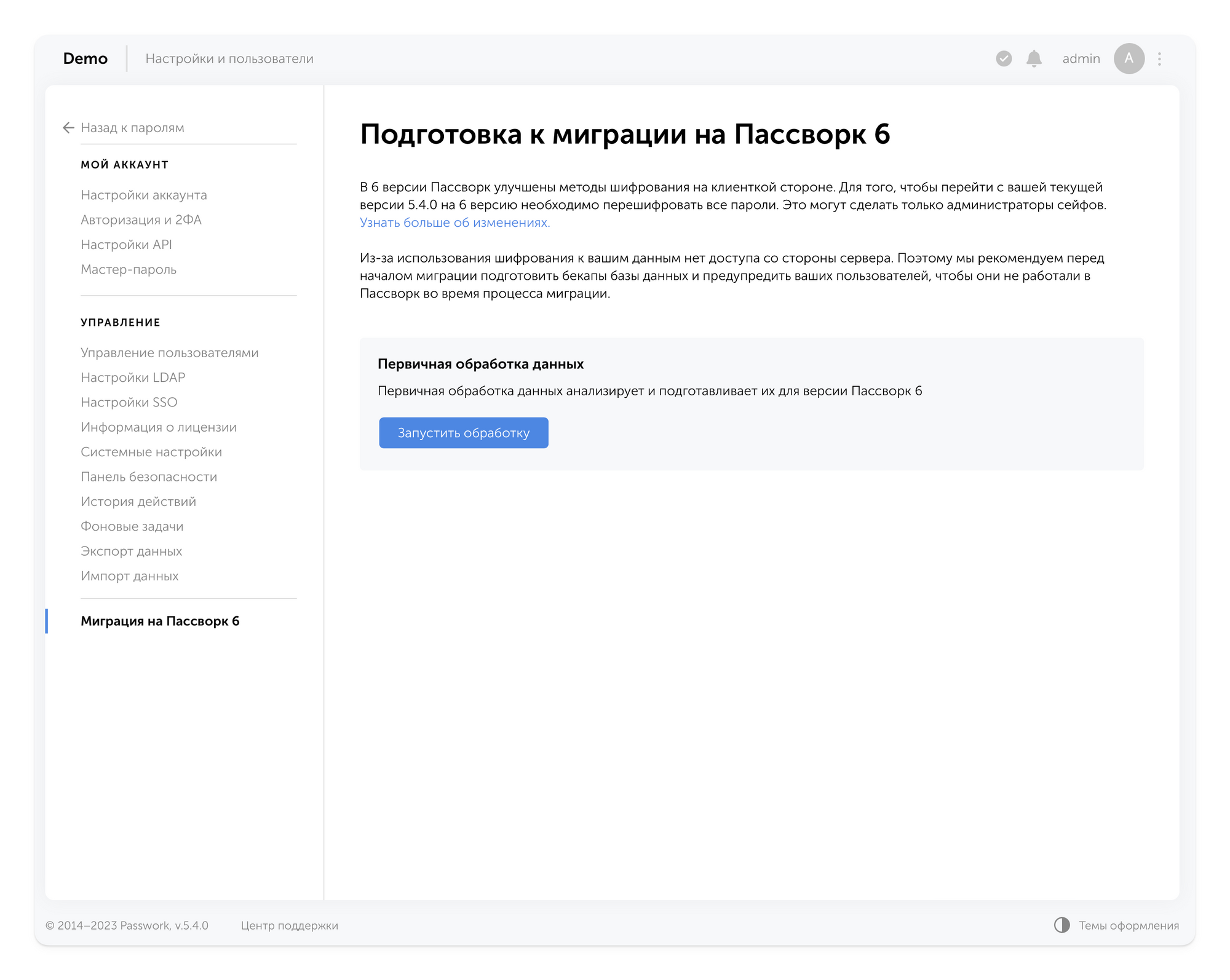Screen dimensions: 1230x980
Task: Click the notifications bell icon
Action: 1033,58
